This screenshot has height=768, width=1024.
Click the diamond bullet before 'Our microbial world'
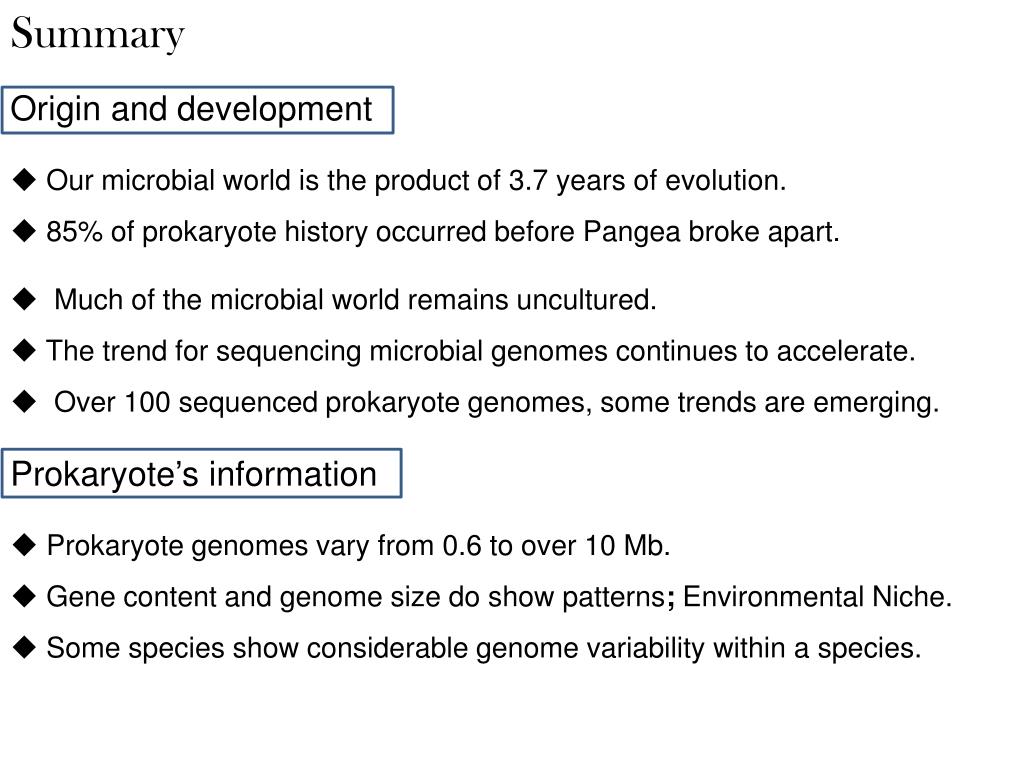[24, 180]
